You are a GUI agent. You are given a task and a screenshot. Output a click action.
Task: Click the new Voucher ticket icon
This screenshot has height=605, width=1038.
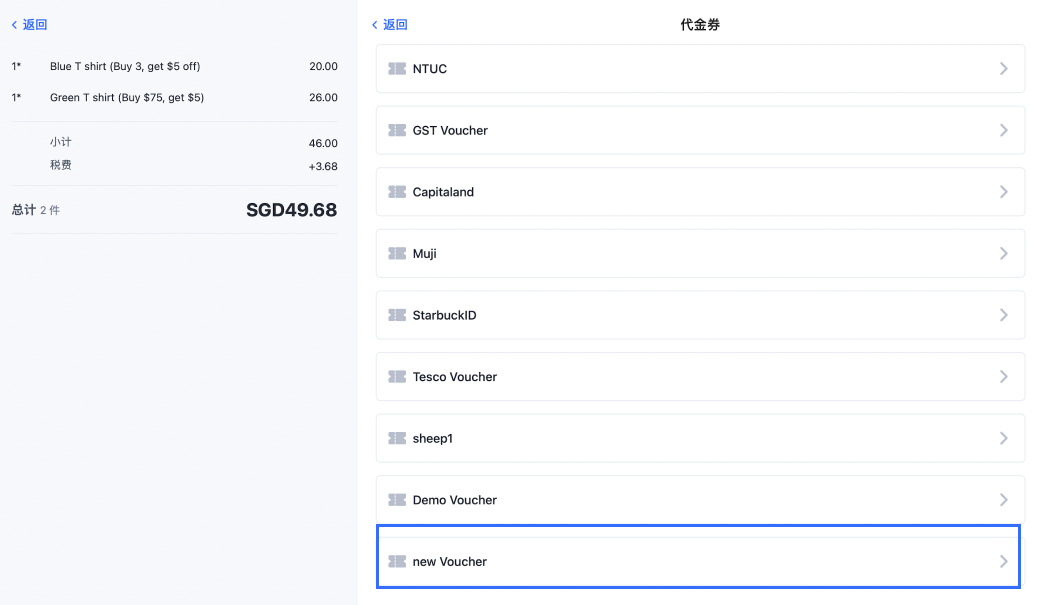pos(397,561)
